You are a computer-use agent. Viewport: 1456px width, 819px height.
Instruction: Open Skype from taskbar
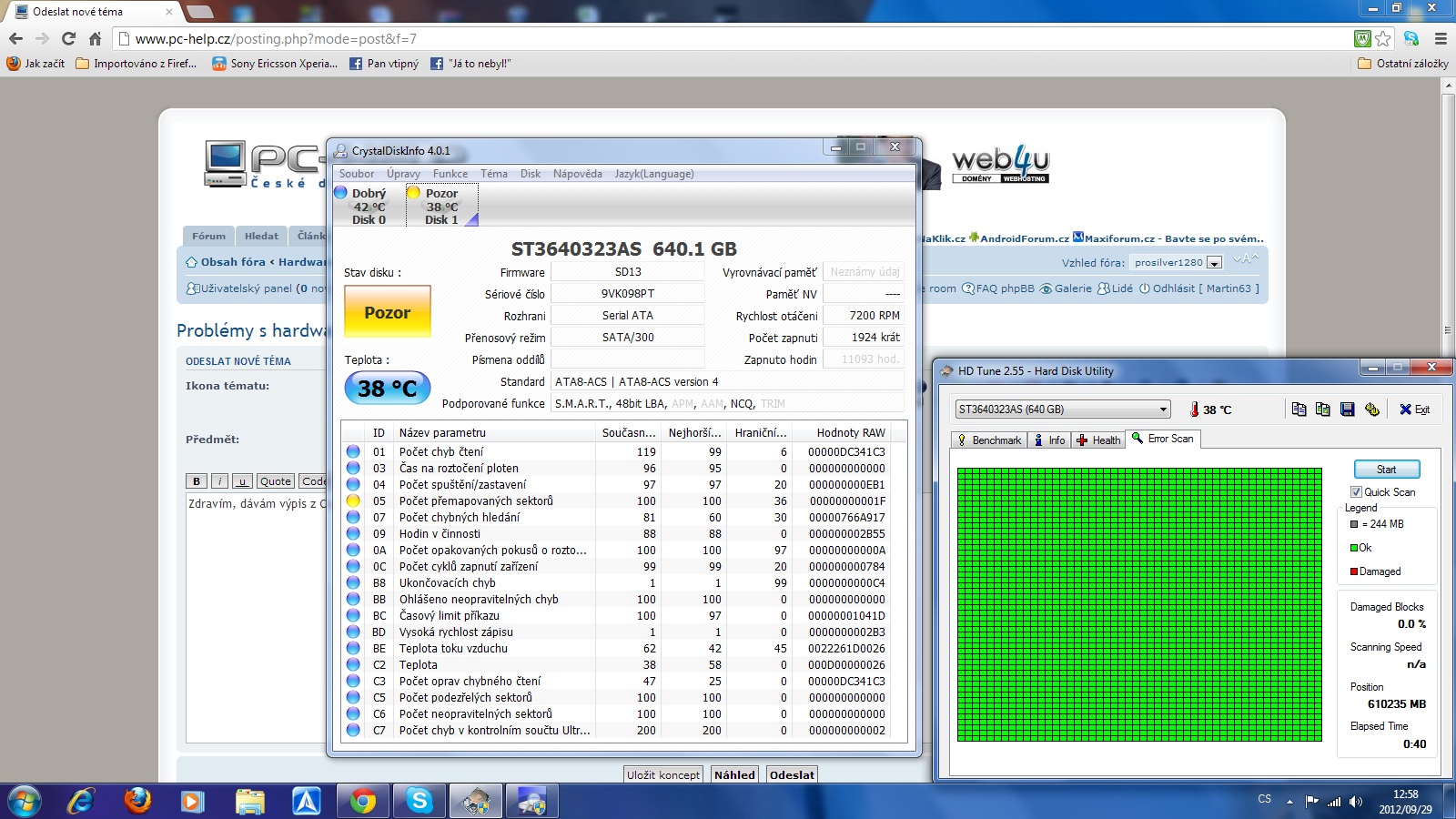pyautogui.click(x=420, y=802)
